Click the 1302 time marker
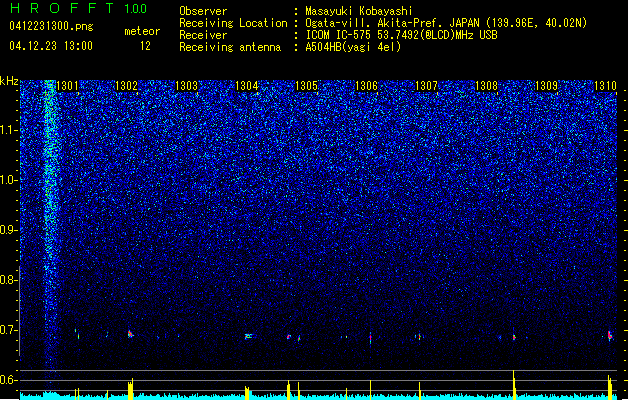Viewport: 629px width, 400px height. 126,86
